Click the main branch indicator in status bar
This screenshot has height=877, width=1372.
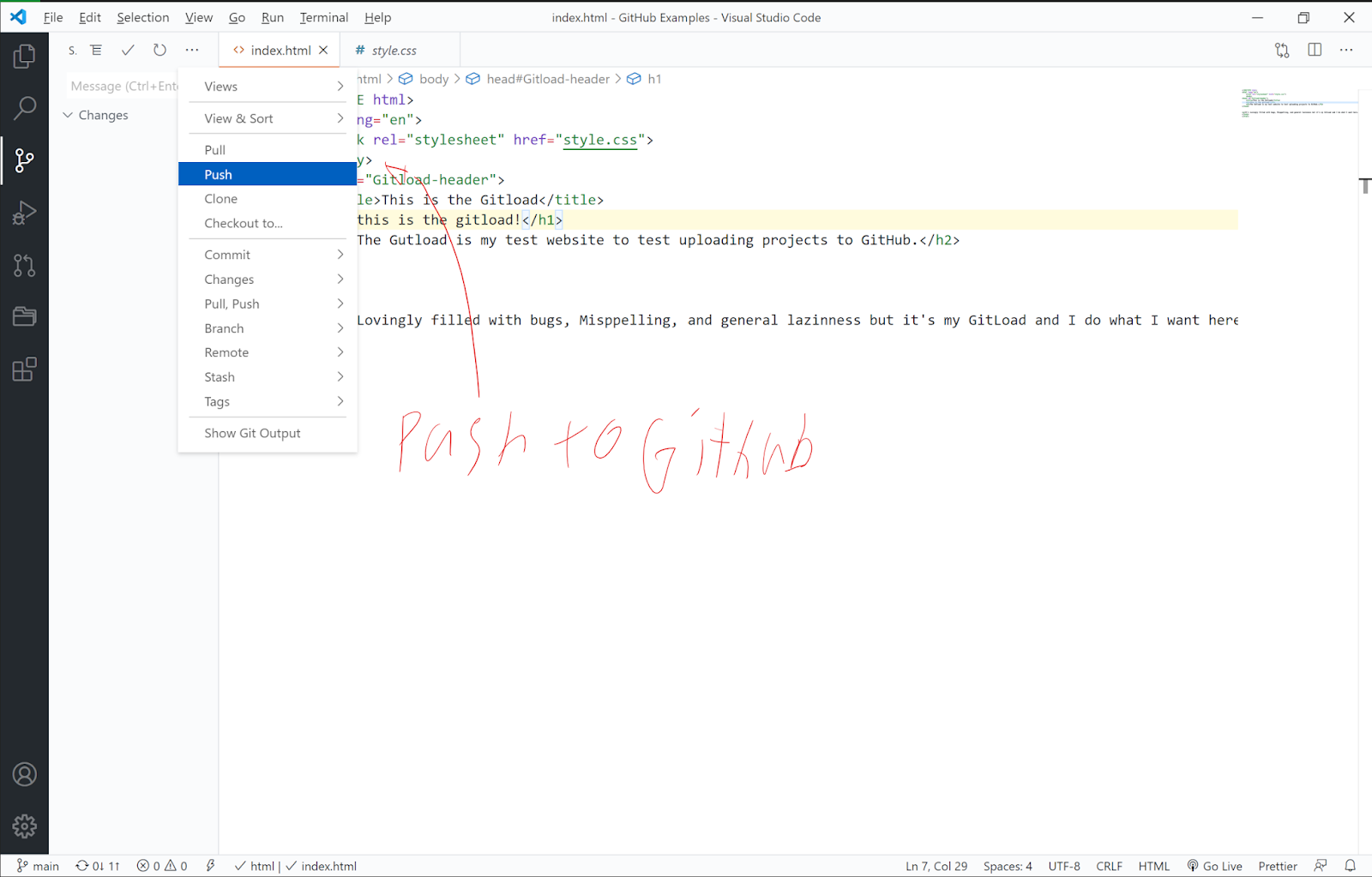tap(38, 866)
